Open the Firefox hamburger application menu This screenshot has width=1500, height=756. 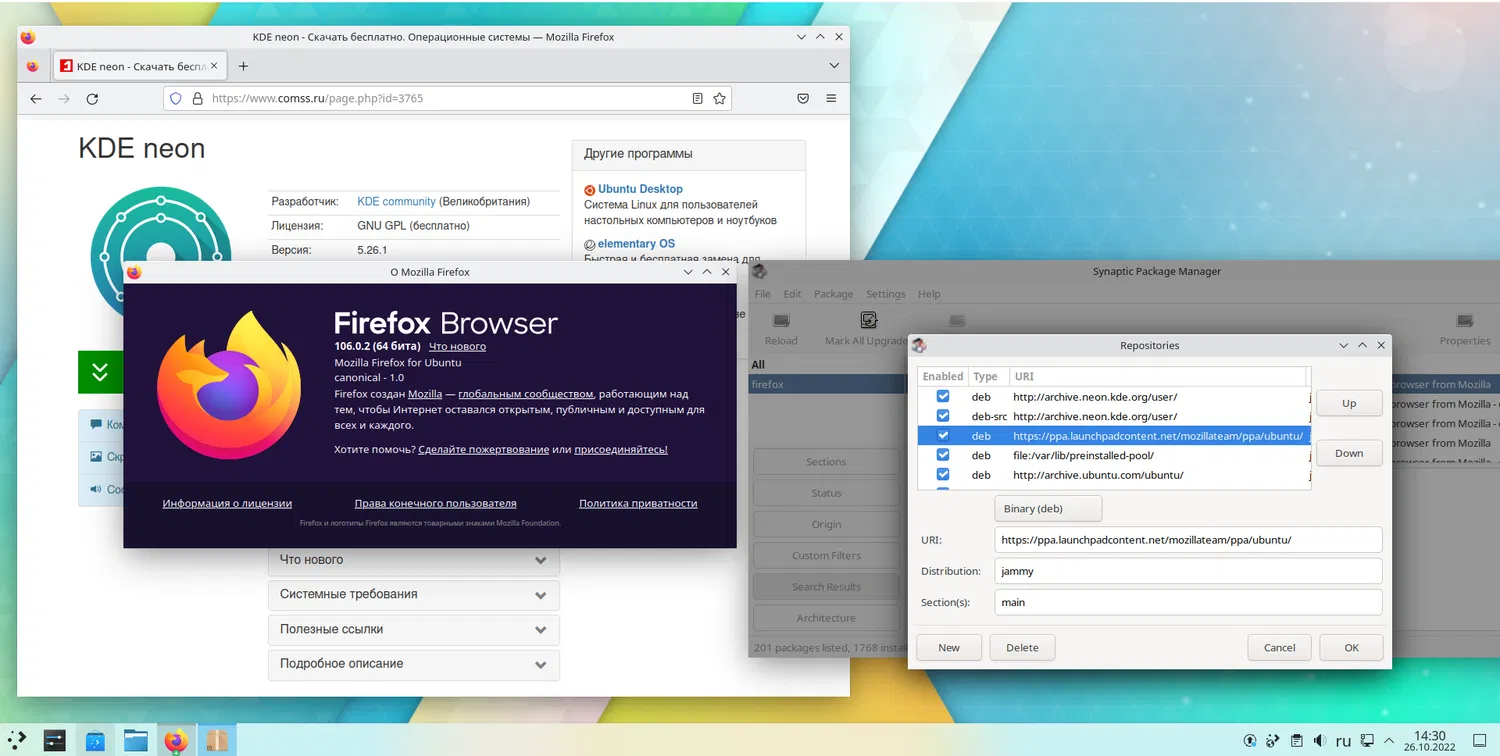click(x=831, y=99)
